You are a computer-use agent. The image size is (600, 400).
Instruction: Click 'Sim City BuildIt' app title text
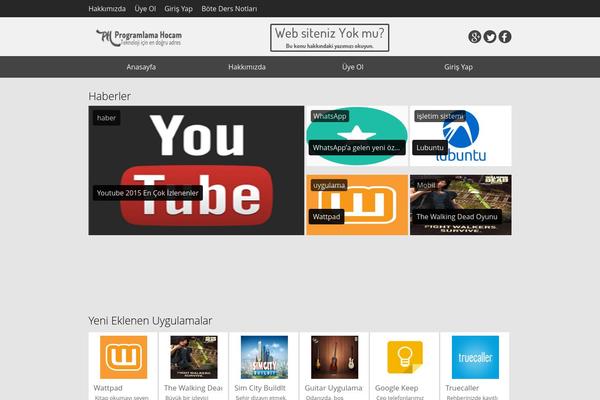(260, 388)
